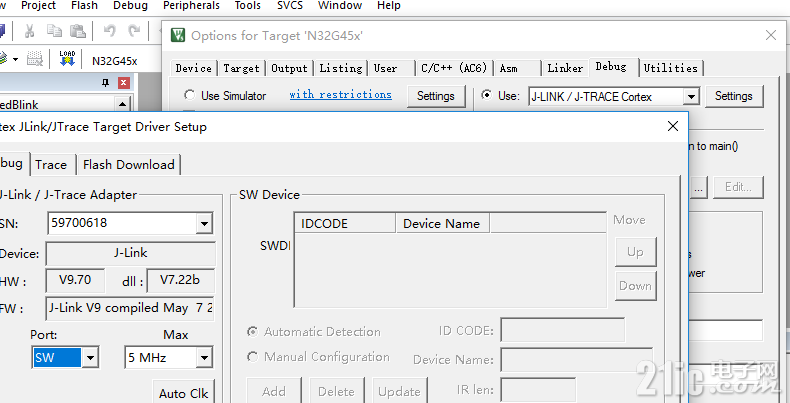Image resolution: width=790 pixels, height=403 pixels.
Task: Open the Max 5 MHz clock dropdown
Action: click(x=204, y=358)
